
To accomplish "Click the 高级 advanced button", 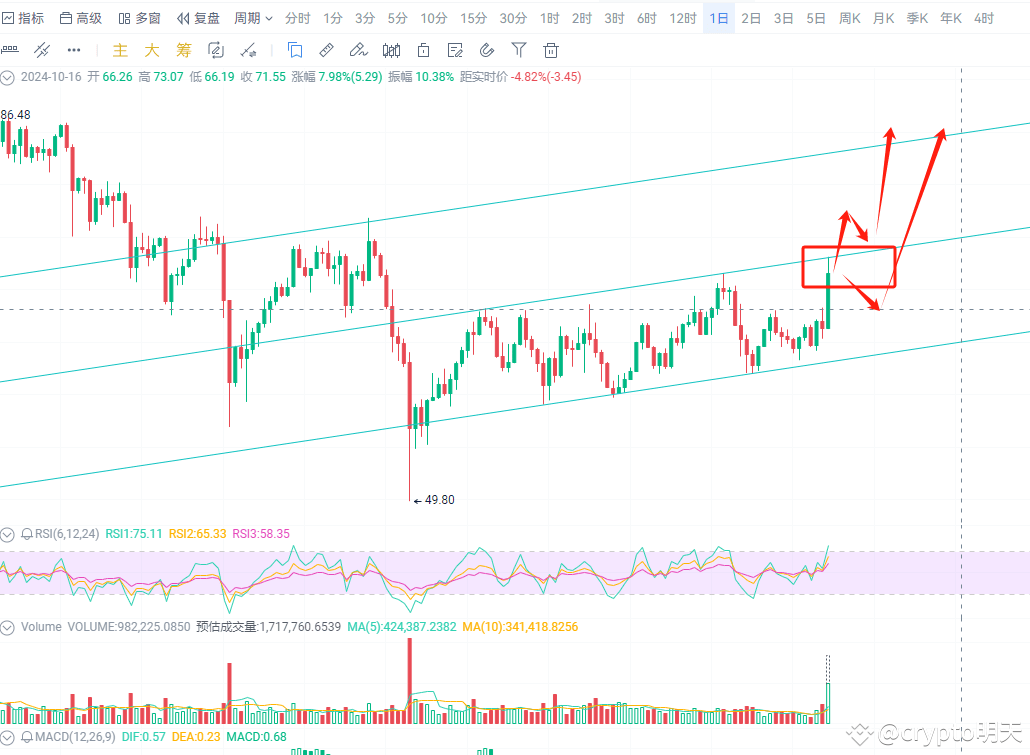I will [80, 18].
